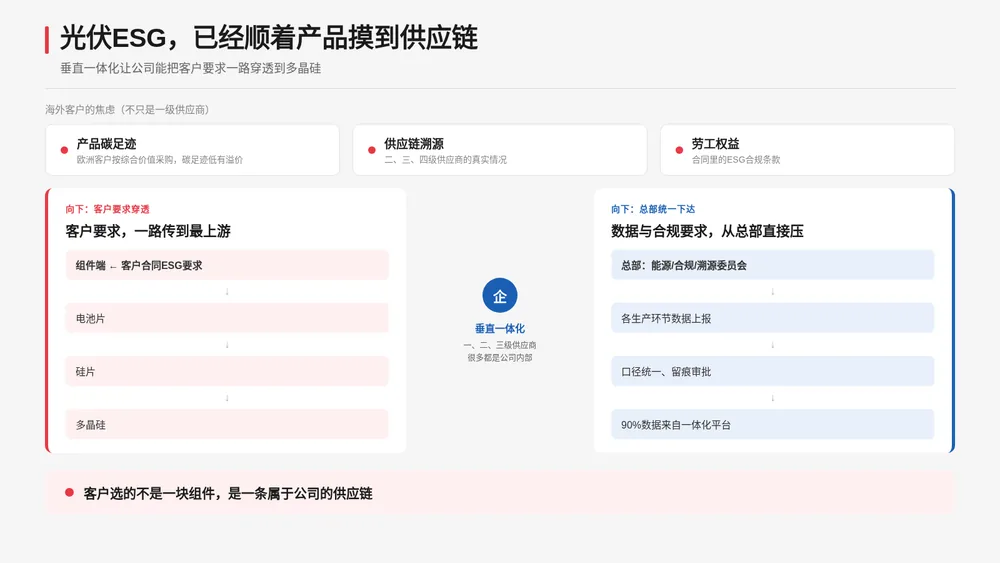Click the 垂直一体化 blue label
This screenshot has height=563, width=1000.
pos(499,328)
